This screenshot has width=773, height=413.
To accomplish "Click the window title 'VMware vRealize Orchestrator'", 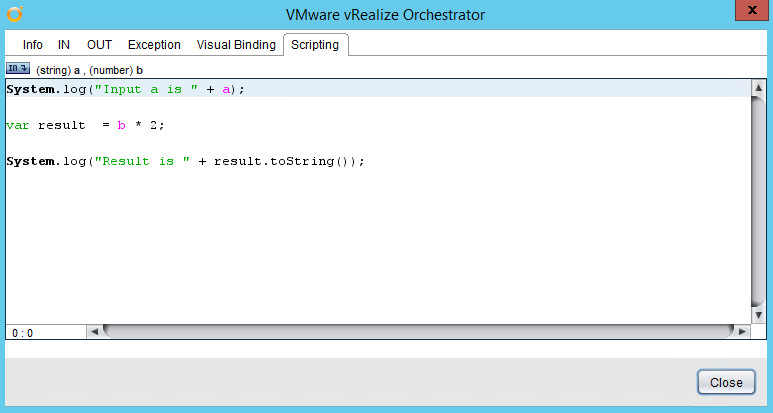I will point(386,15).
